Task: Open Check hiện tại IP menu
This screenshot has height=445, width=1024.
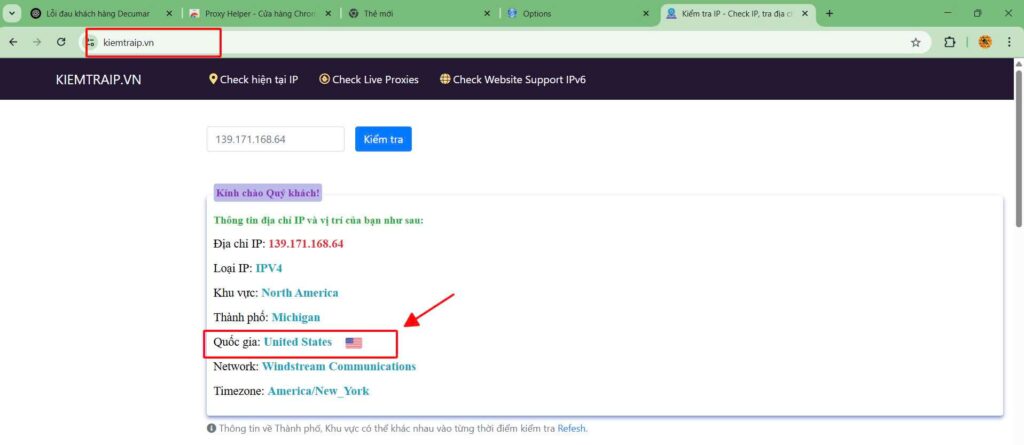Action: pos(253,79)
